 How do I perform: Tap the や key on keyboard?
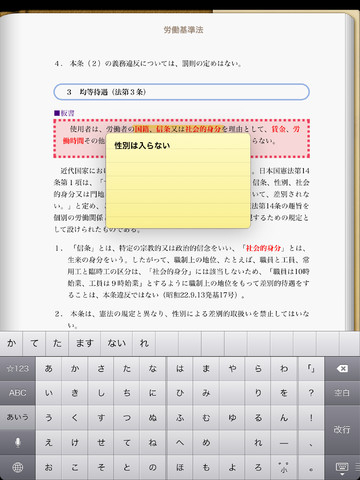click(232, 368)
